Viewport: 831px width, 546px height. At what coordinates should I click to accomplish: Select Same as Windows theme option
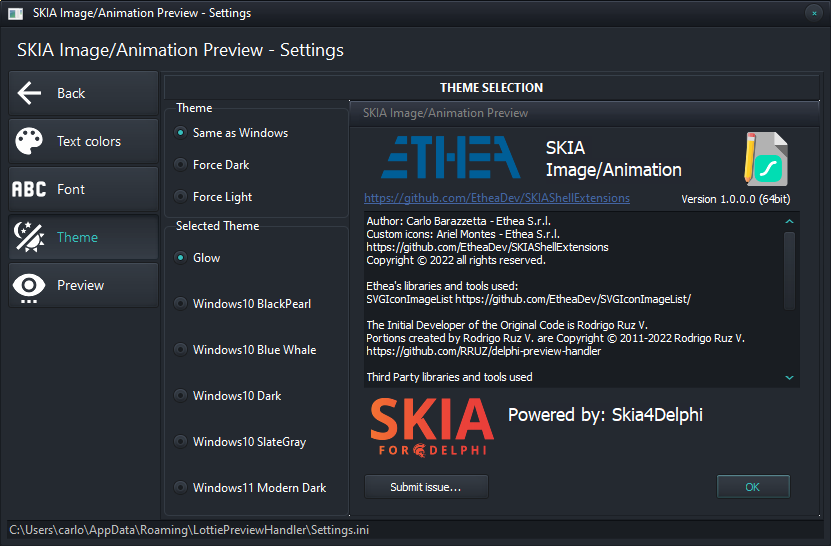(x=232, y=133)
